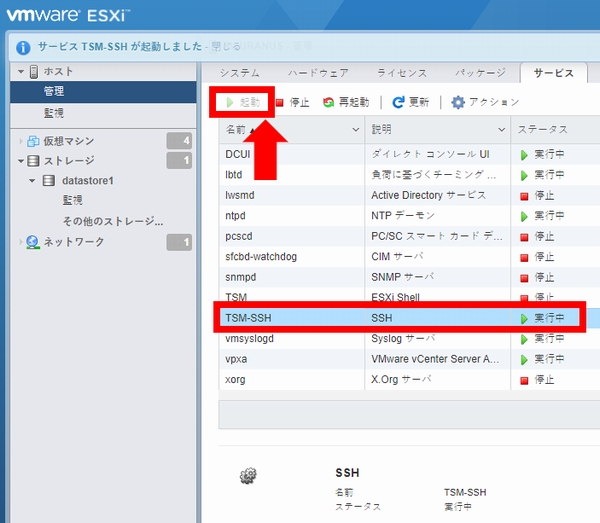Click stopped status icon for snmpd
The image size is (600, 523).
[524, 278]
